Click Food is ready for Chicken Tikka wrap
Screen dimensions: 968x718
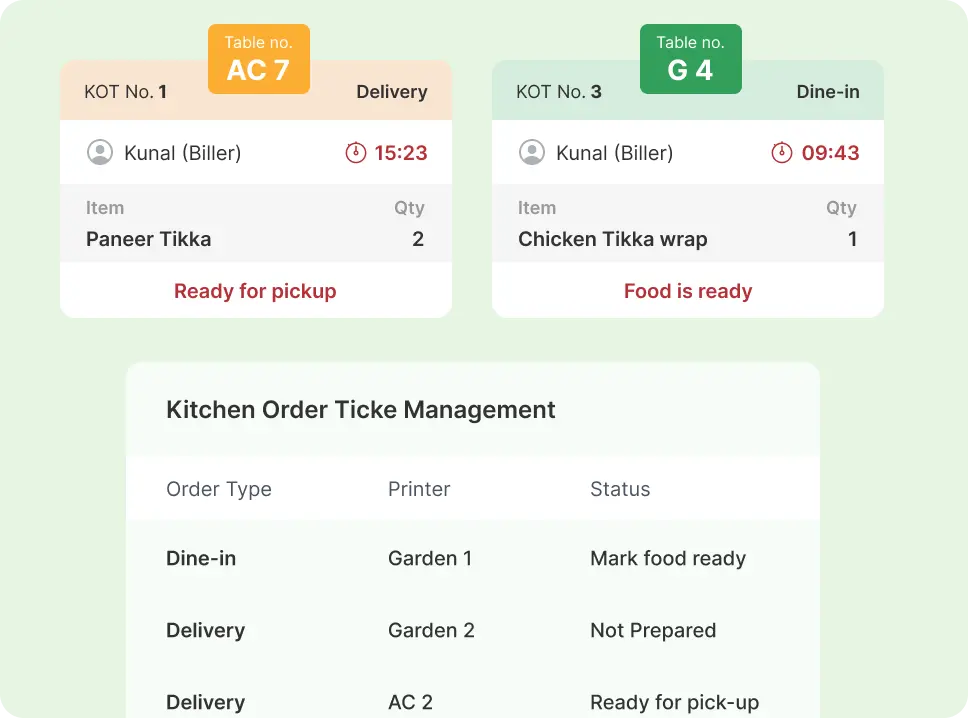tap(687, 291)
